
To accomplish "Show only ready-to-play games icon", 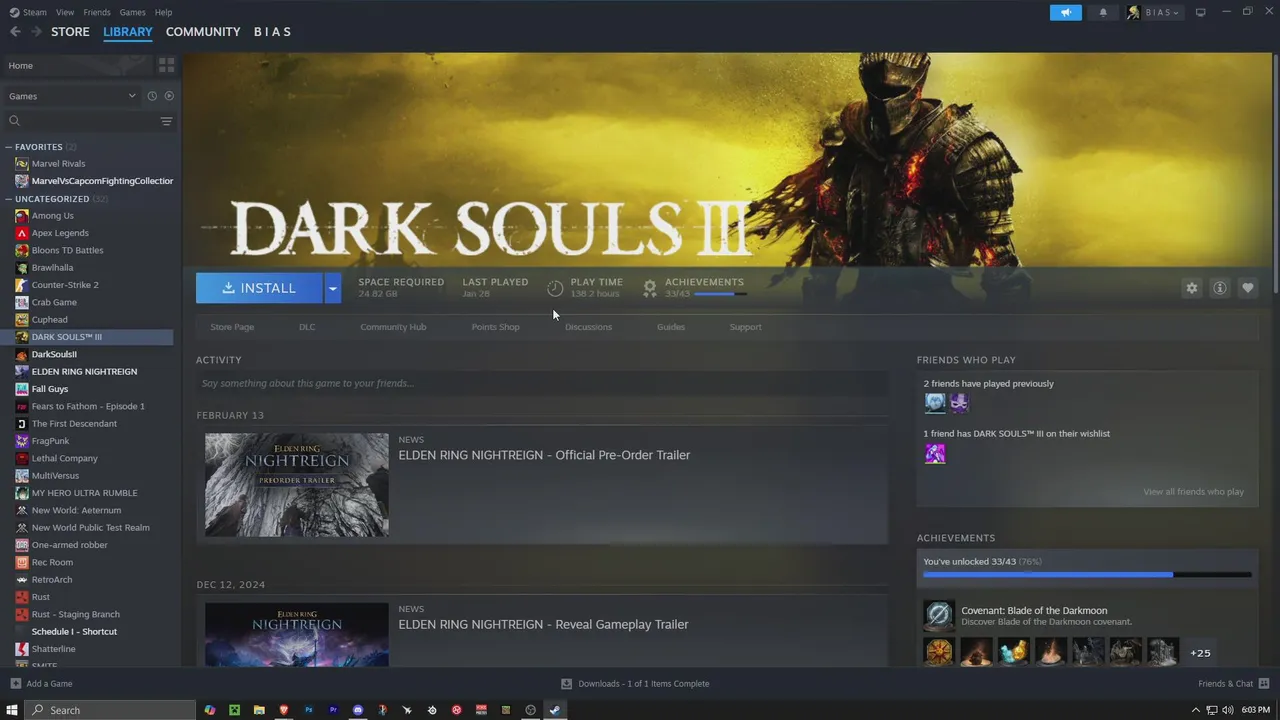I will (x=169, y=96).
